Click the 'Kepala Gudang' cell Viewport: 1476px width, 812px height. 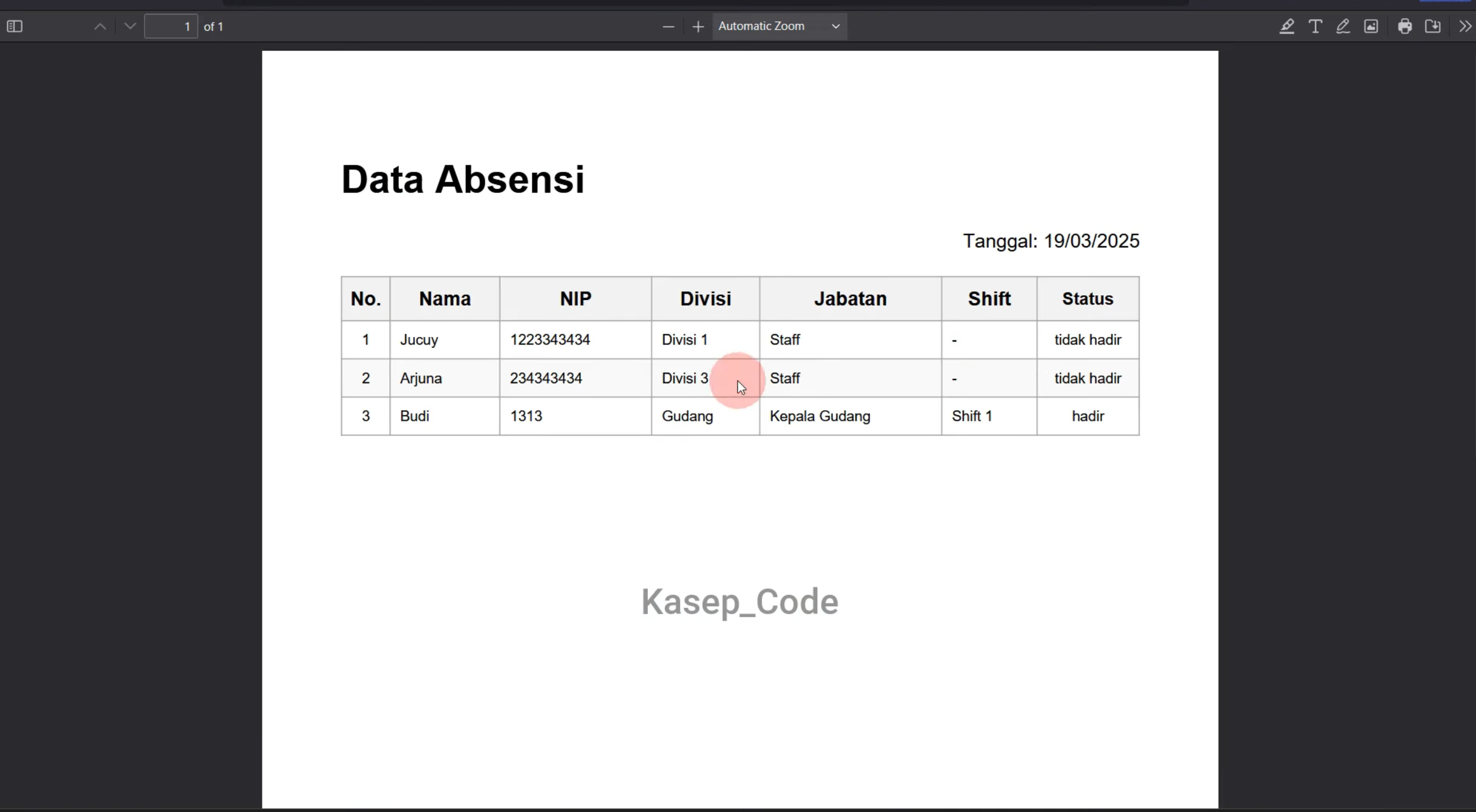point(851,416)
